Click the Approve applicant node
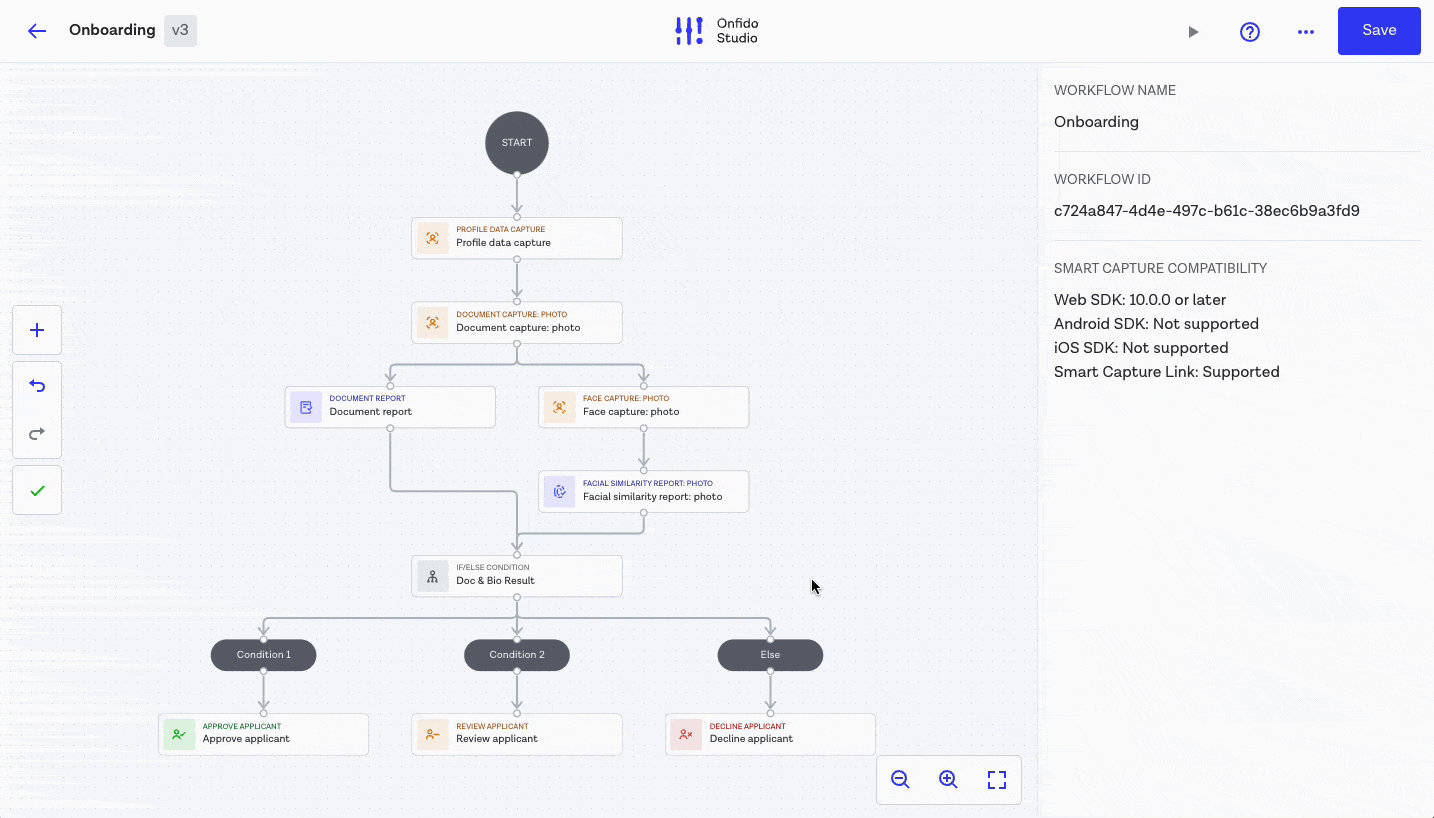This screenshot has height=818, width=1434. (x=263, y=734)
